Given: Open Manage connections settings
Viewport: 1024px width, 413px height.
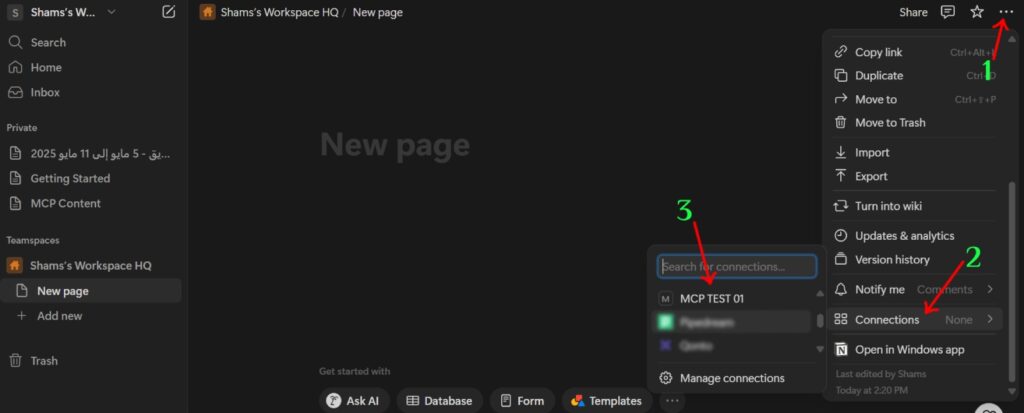Looking at the screenshot, I should tap(733, 378).
